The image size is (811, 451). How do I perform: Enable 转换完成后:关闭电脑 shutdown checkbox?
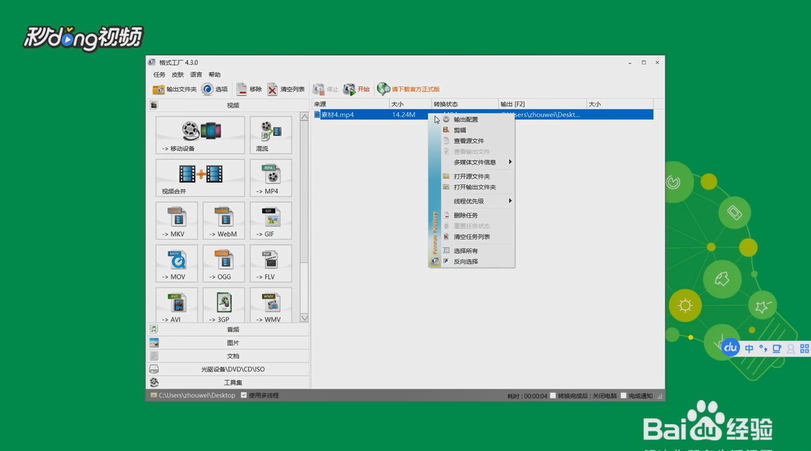(x=553, y=396)
